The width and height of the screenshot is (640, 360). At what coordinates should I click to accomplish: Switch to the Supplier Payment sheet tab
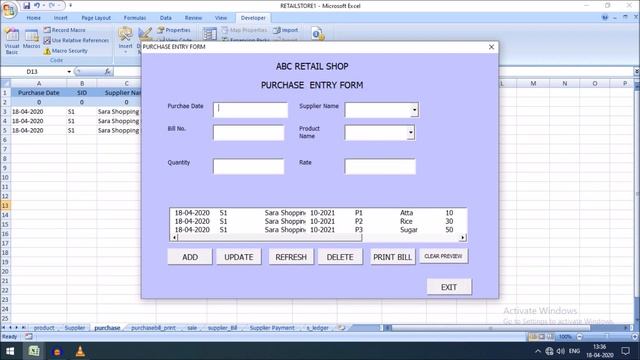point(272,328)
